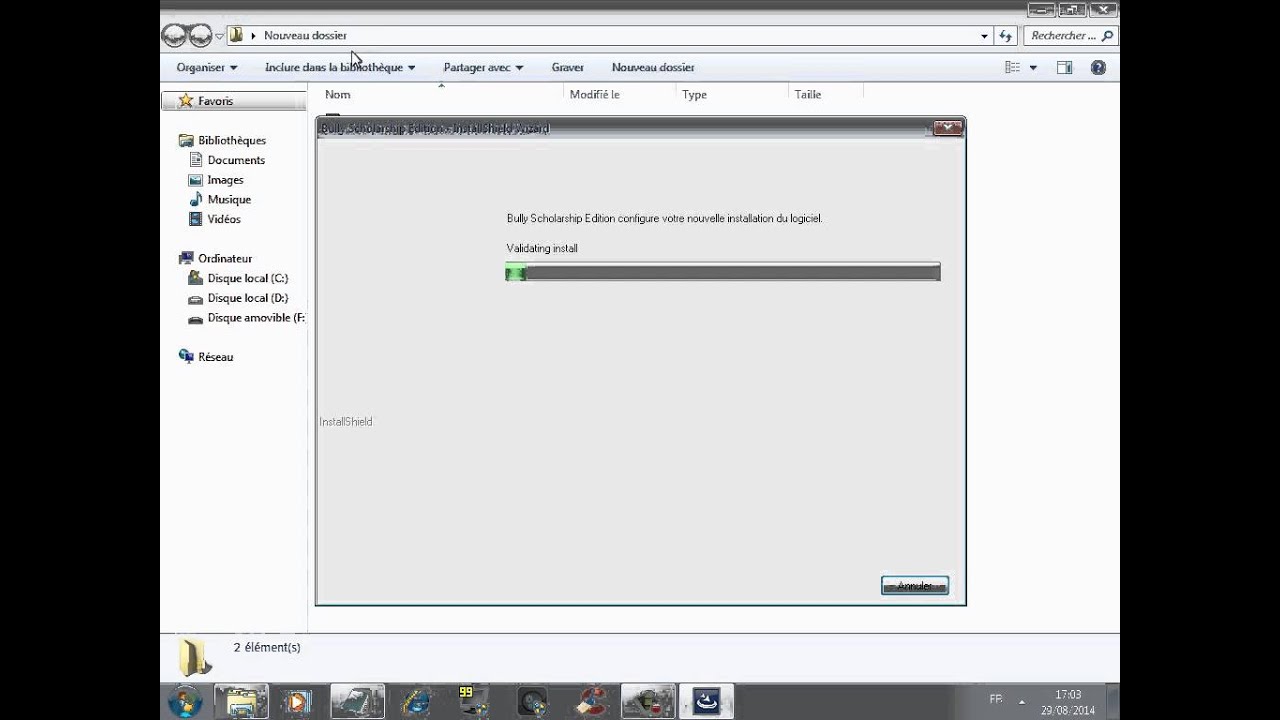Click Annuler to cancel the installation
The image size is (1280, 720).
(915, 585)
